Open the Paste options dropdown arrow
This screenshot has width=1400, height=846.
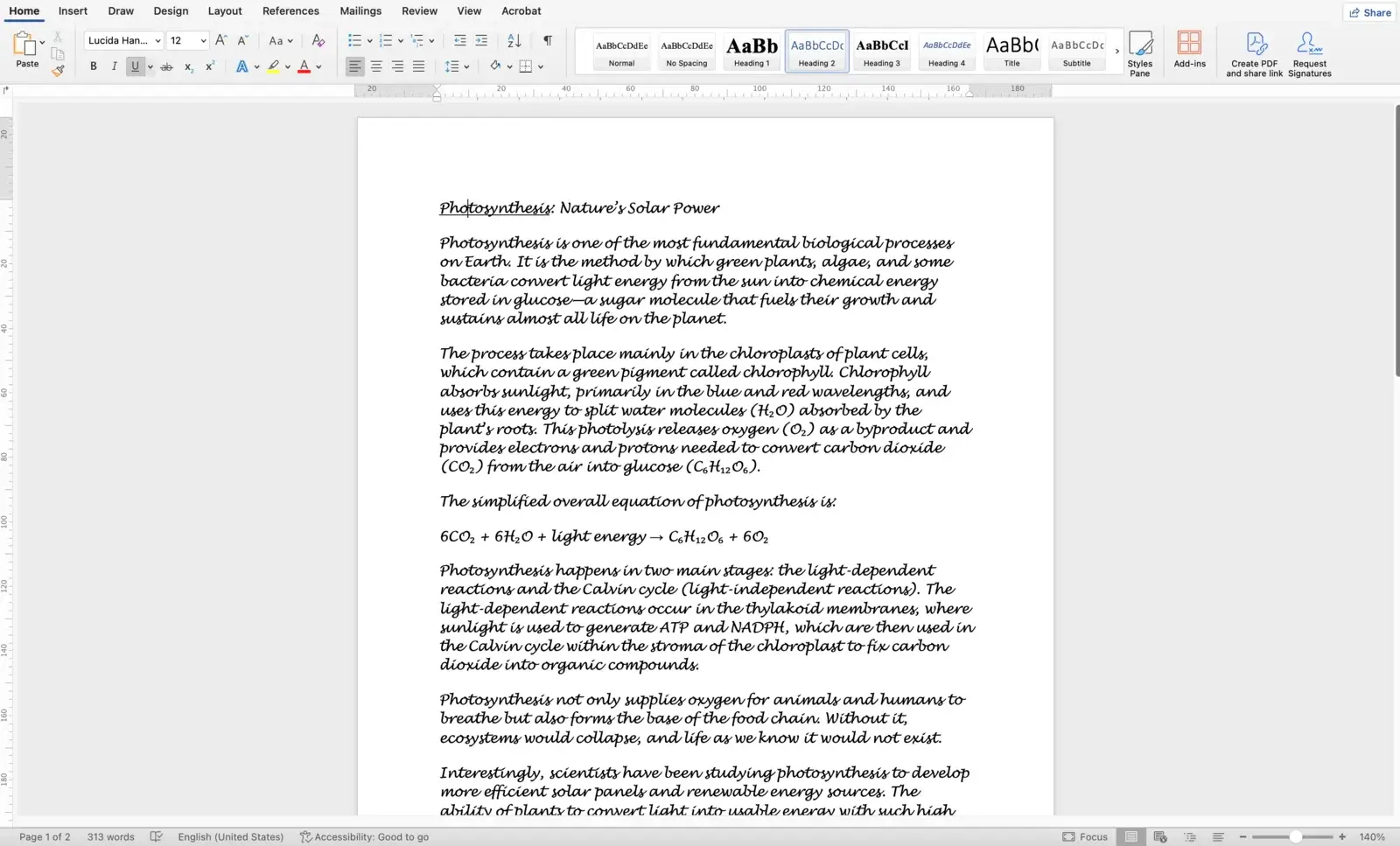click(42, 41)
